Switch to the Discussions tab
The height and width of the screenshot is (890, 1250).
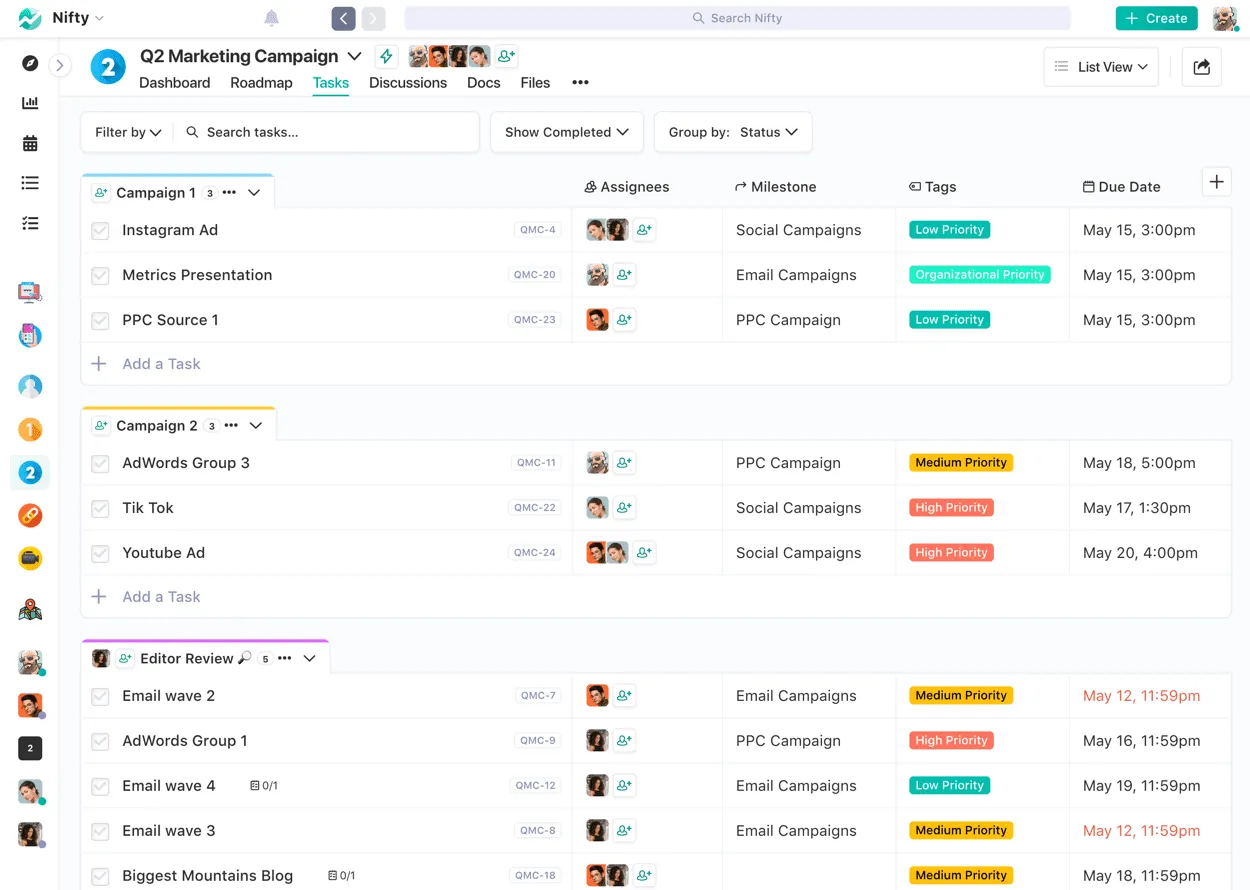408,83
